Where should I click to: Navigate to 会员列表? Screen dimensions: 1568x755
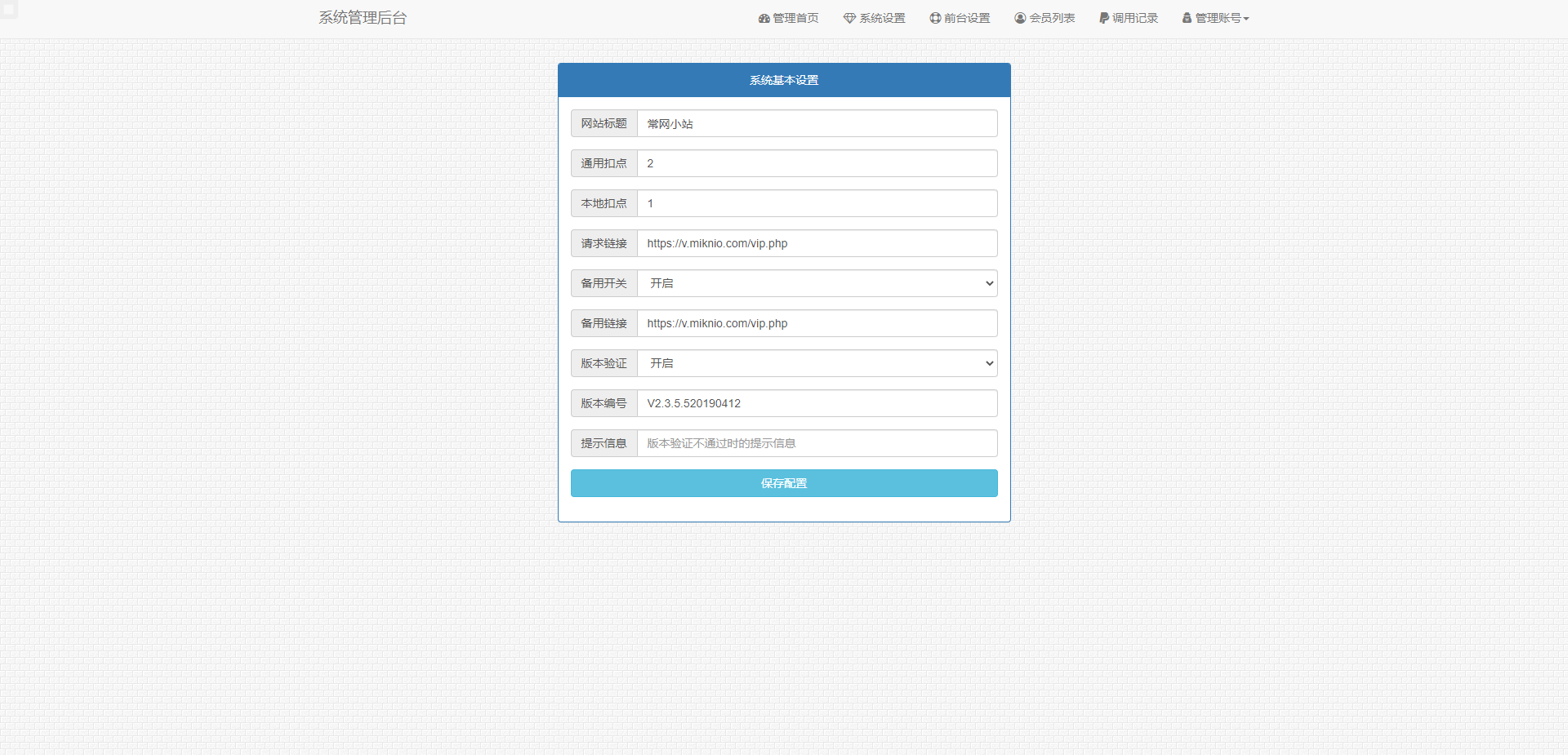1045,17
